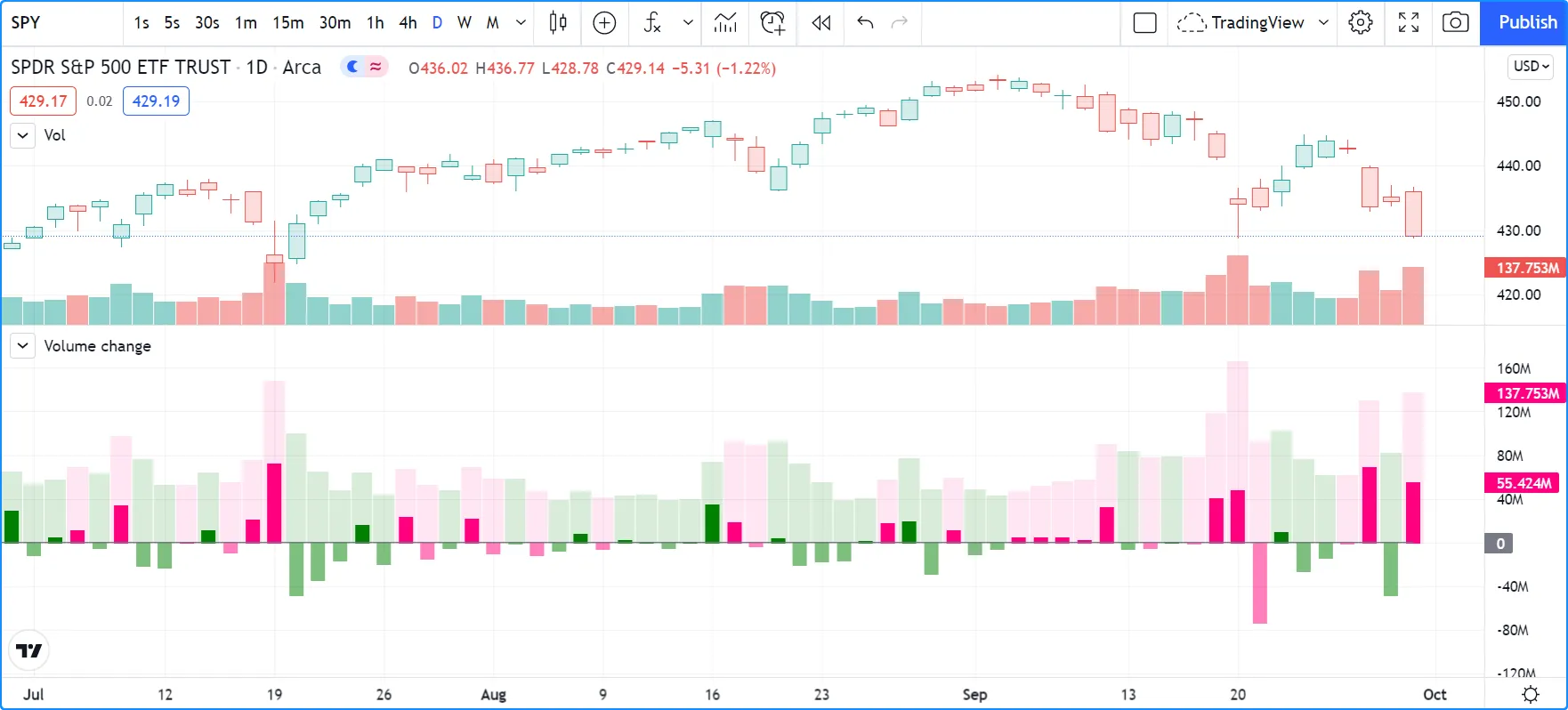Image resolution: width=1568 pixels, height=710 pixels.
Task: Enter fullscreen mode
Action: tap(1408, 23)
